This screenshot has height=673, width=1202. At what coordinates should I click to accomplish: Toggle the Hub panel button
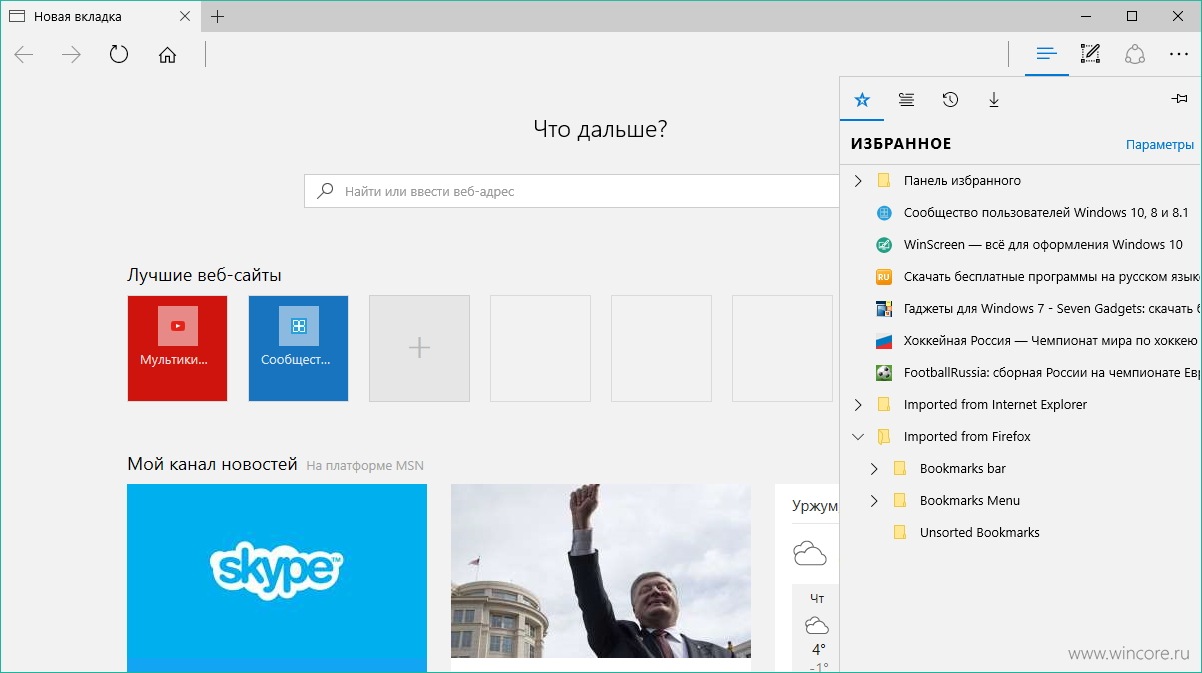pyautogui.click(x=1047, y=54)
